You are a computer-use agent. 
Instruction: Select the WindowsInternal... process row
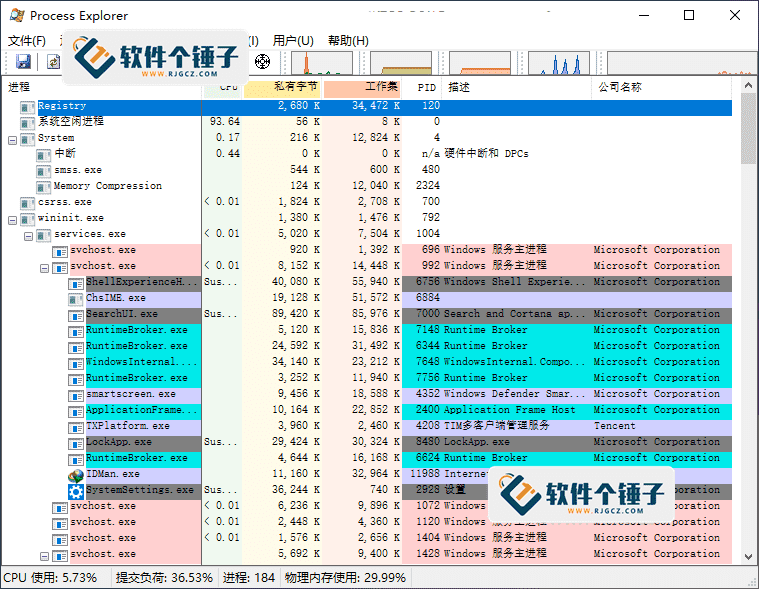(367, 362)
